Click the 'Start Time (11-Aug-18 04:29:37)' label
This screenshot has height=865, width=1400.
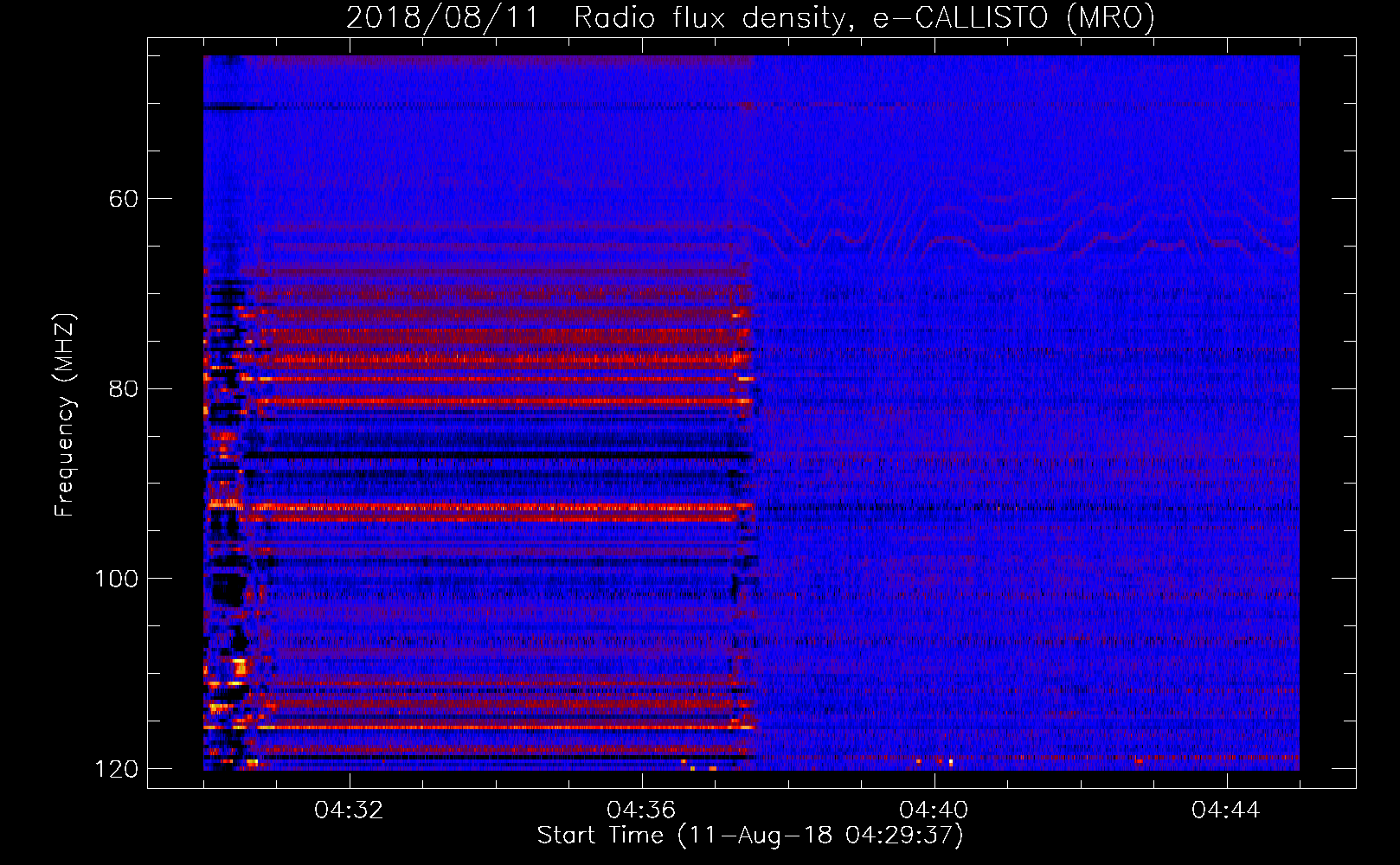tap(750, 836)
